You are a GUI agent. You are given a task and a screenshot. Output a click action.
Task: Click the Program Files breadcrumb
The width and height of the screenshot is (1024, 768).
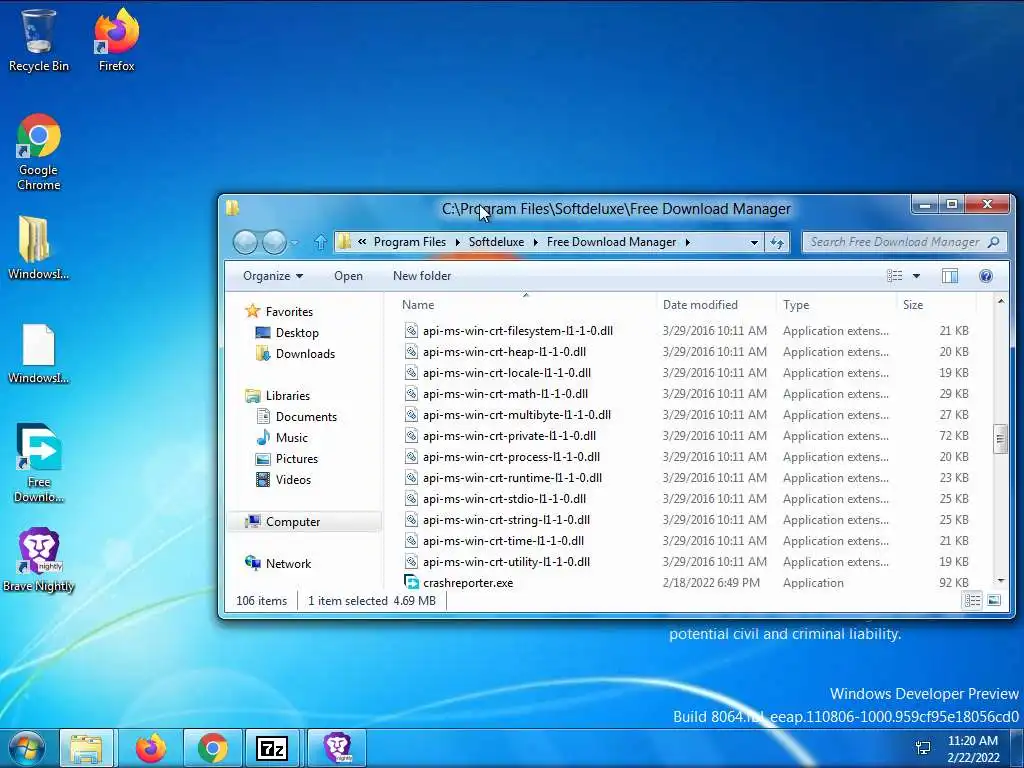[x=409, y=242]
